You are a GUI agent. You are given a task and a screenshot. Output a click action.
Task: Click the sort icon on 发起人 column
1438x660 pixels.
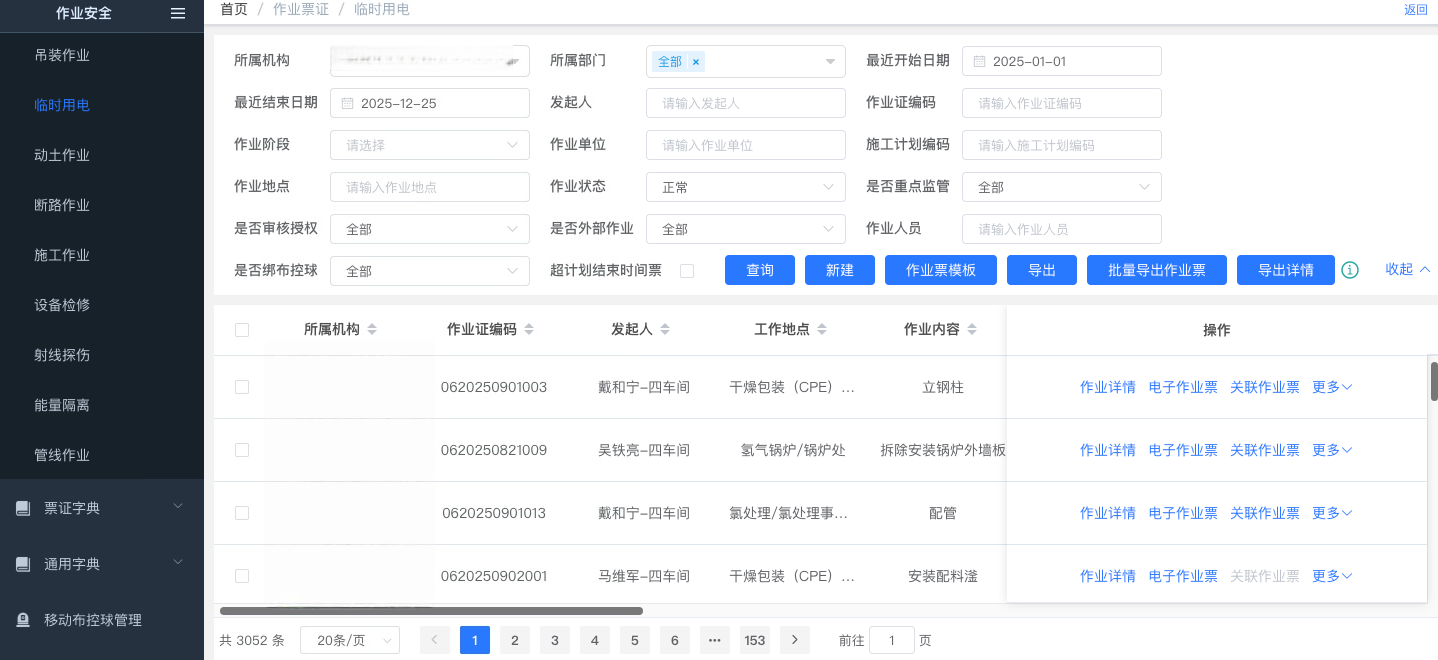tap(665, 330)
